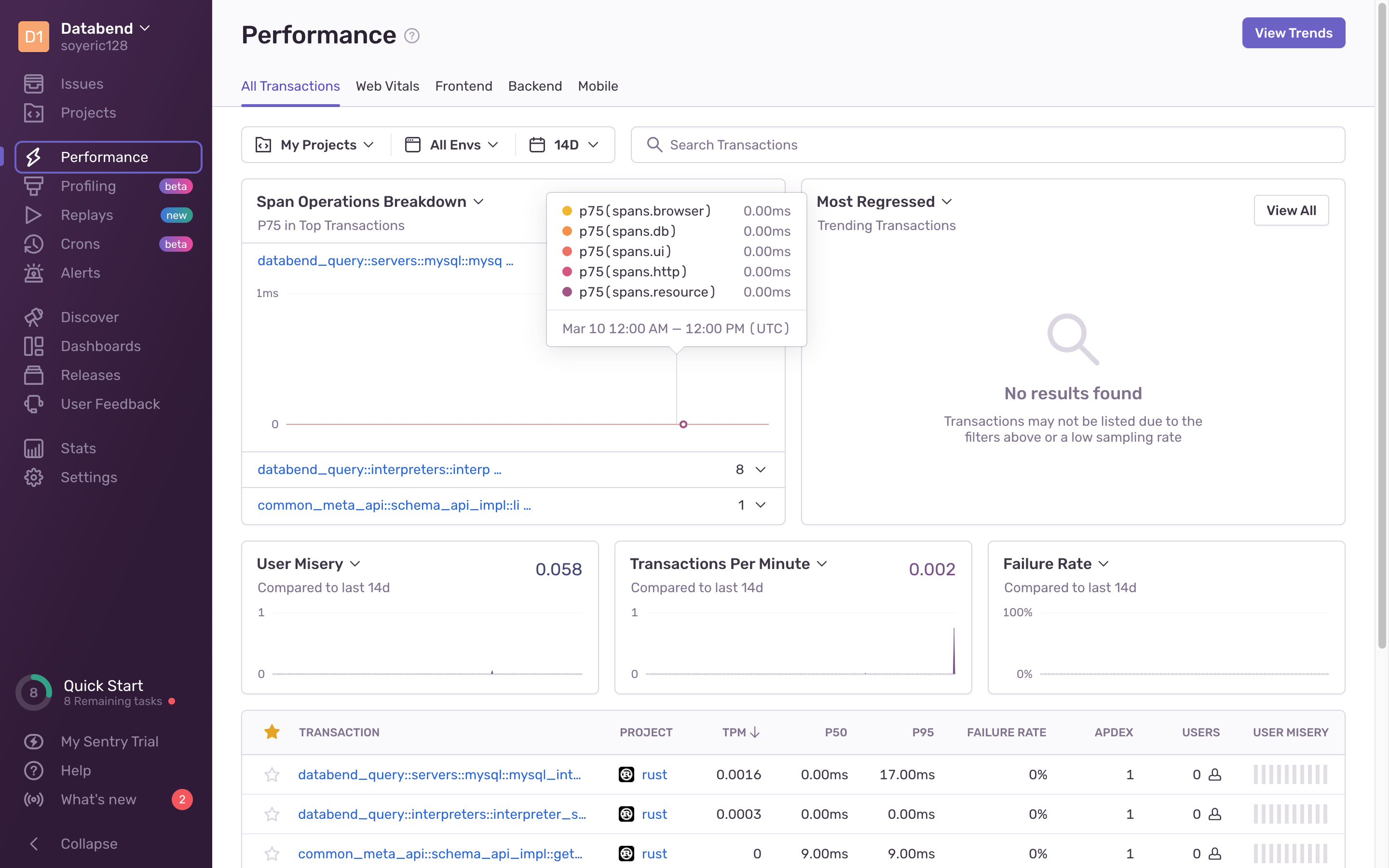Click the Search Transactions field
The height and width of the screenshot is (868, 1389).
tap(987, 145)
